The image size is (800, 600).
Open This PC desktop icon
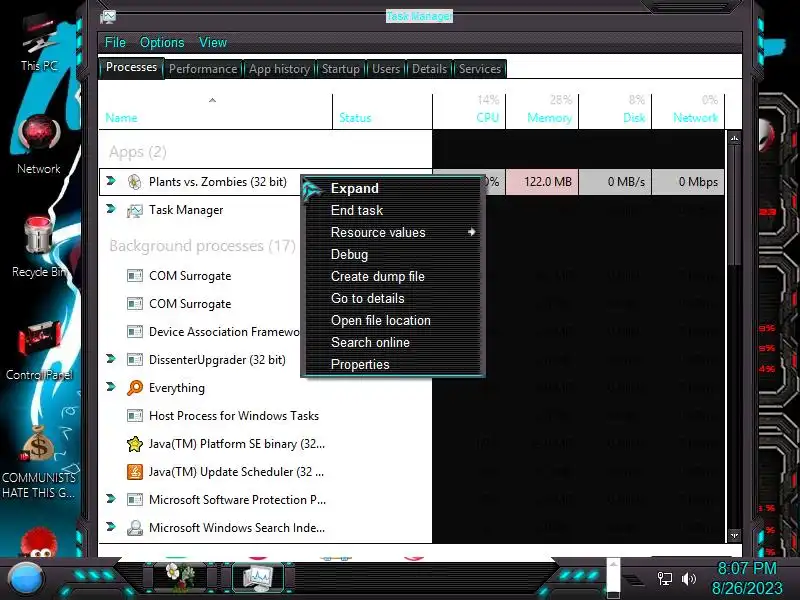39,43
